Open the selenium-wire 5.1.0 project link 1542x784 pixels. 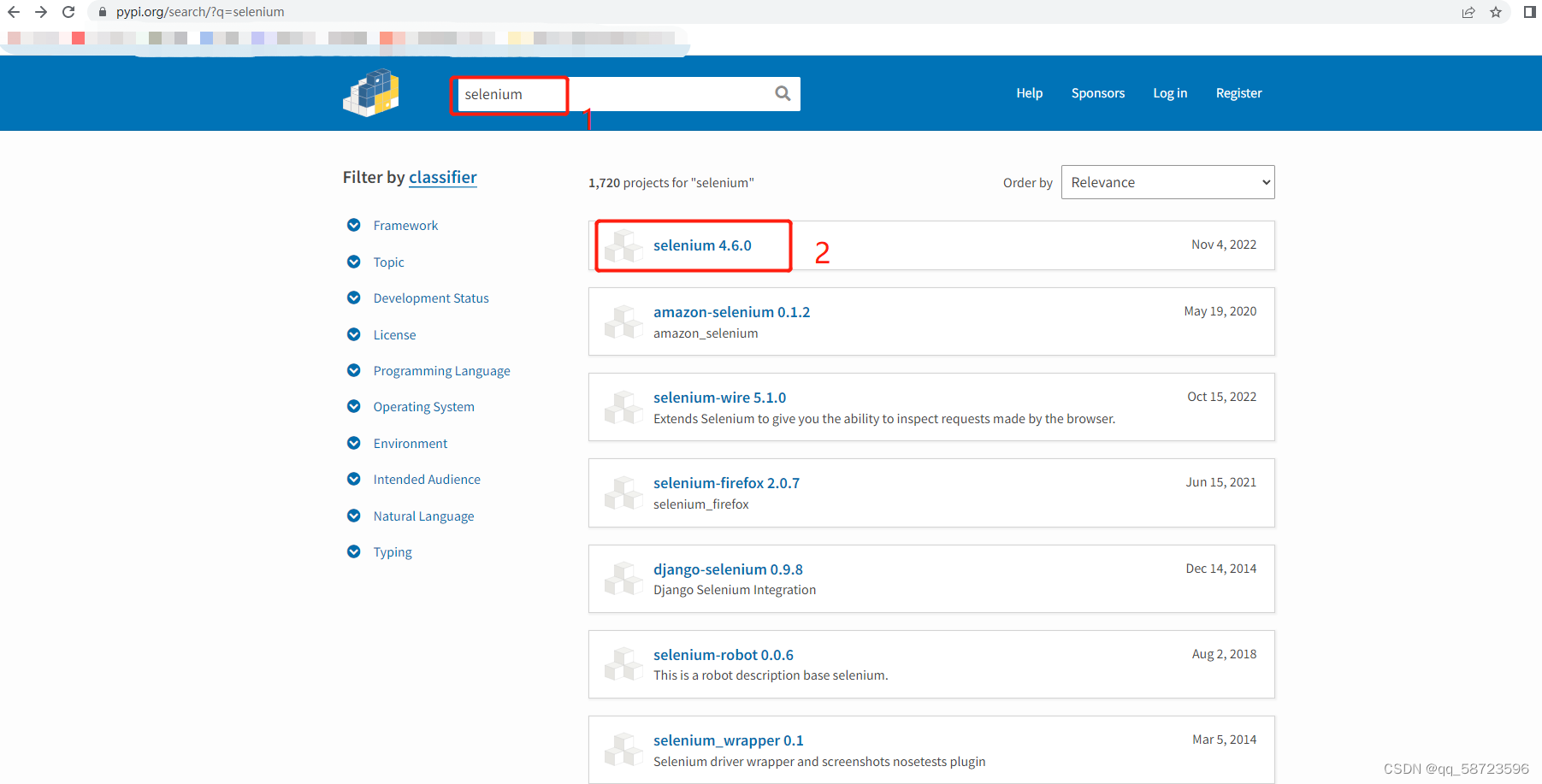pos(719,397)
